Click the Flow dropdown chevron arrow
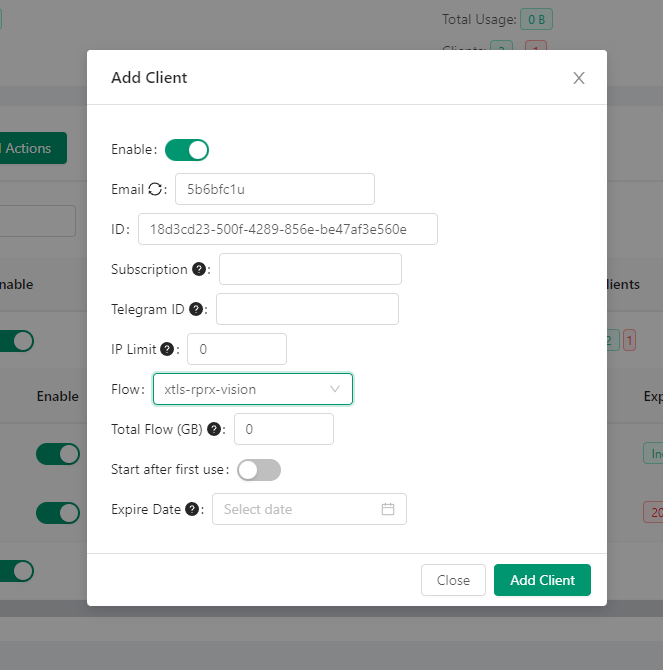 pos(335,389)
